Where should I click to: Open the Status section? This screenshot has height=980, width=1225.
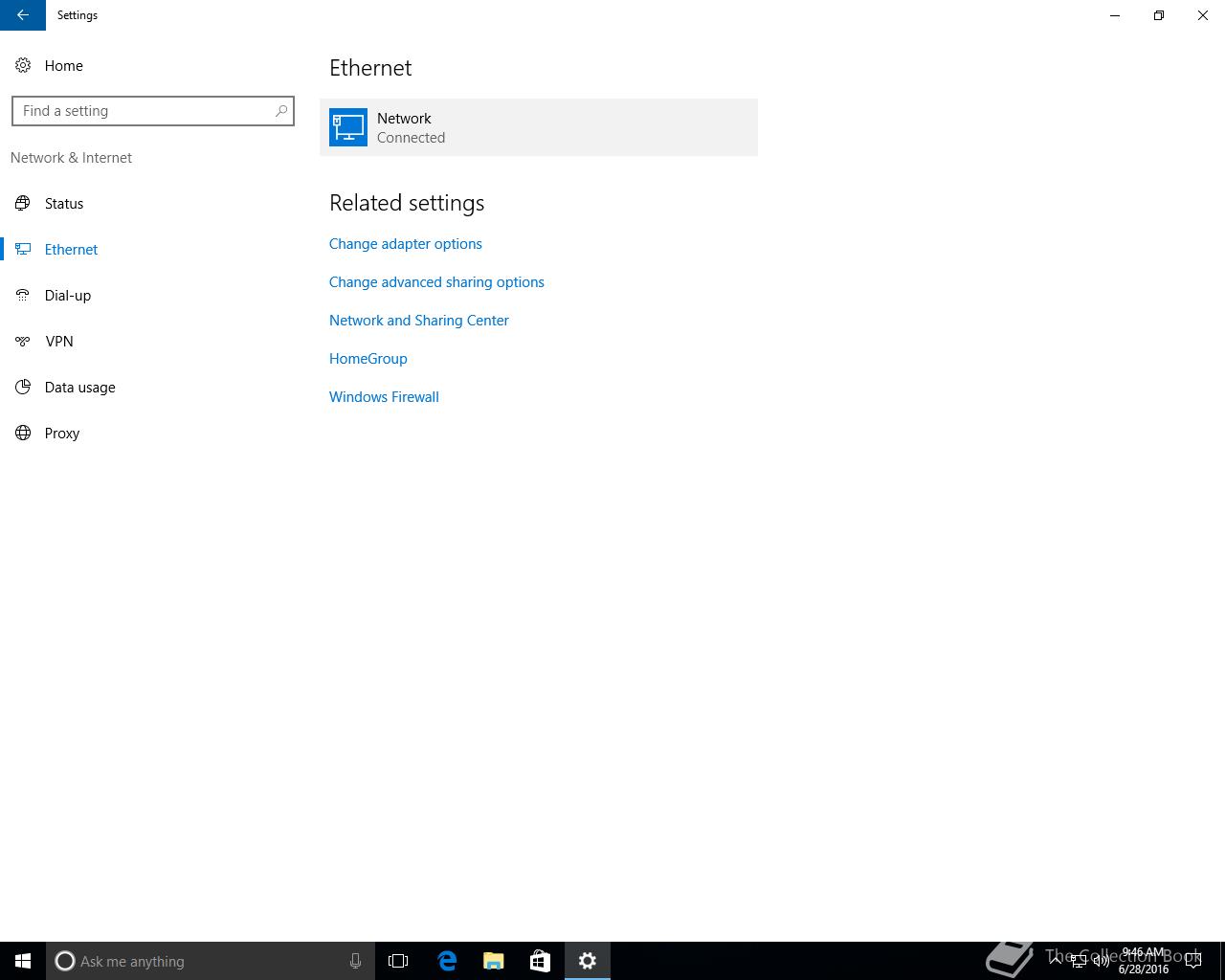click(153, 203)
